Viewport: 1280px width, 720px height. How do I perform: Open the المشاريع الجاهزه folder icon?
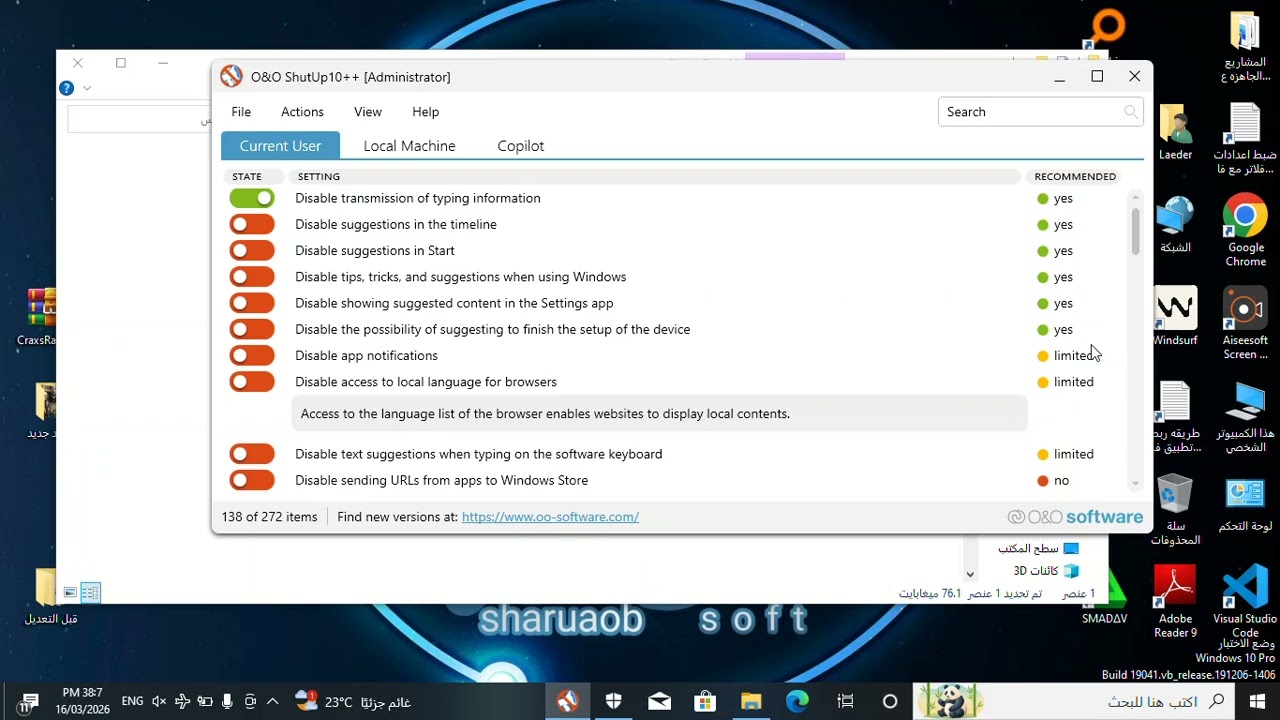1245,46
